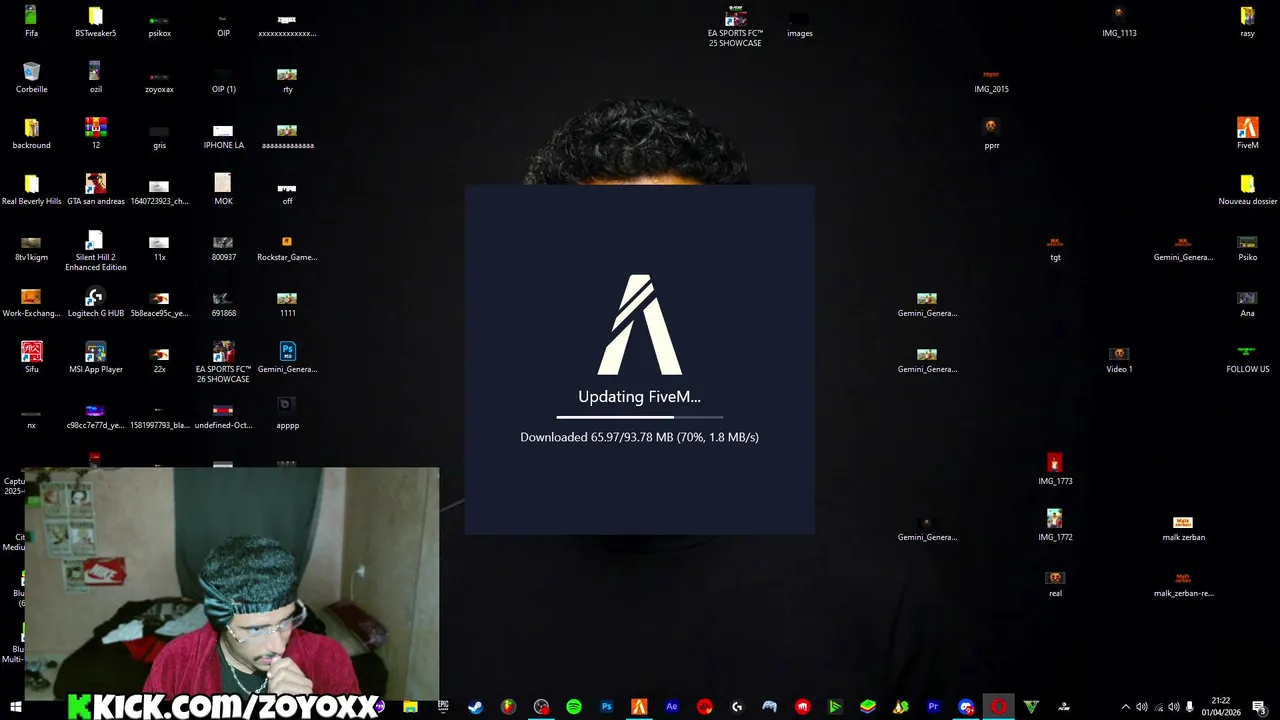Open the Windows Start menu

[16, 706]
